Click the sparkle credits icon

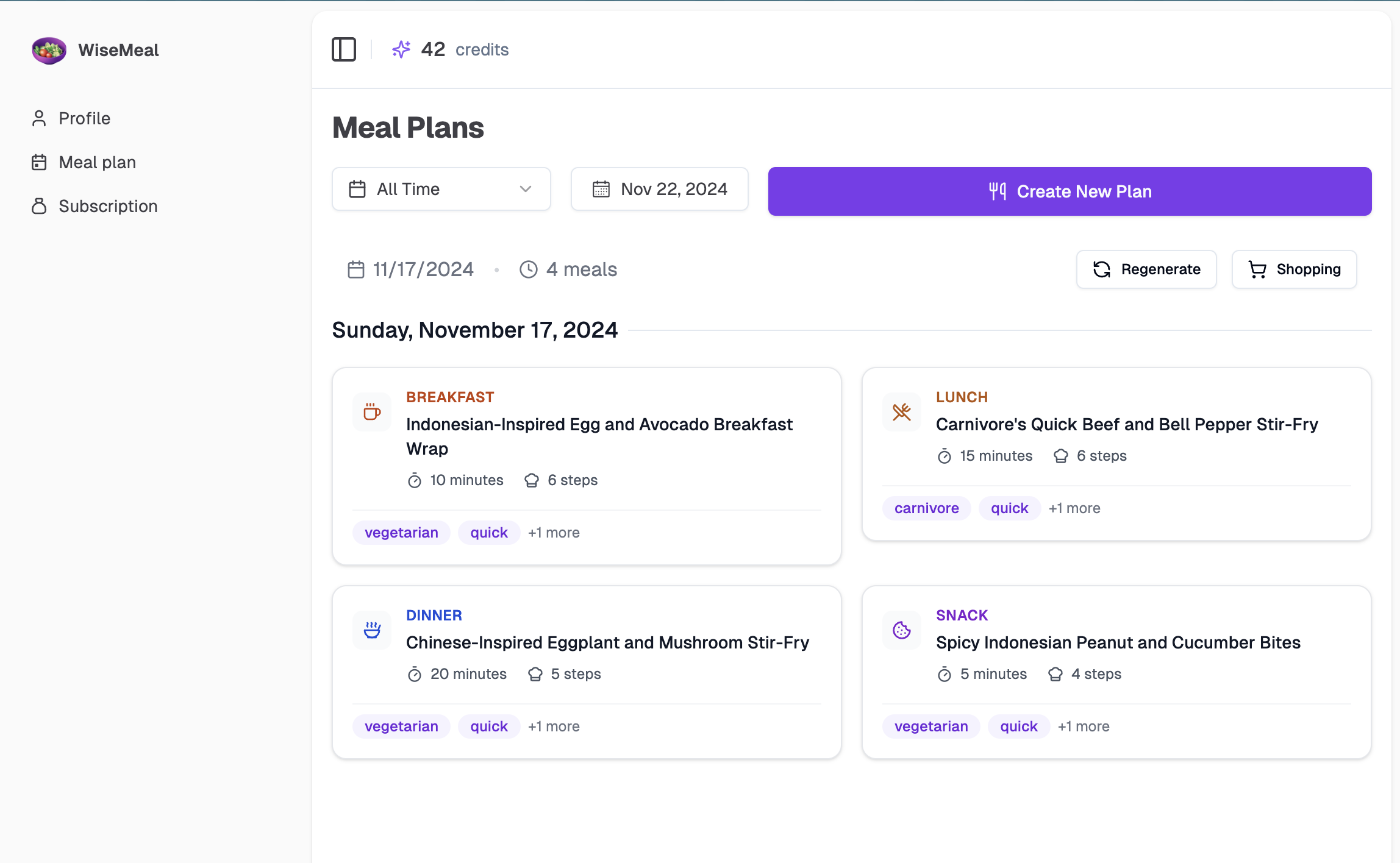click(x=401, y=49)
